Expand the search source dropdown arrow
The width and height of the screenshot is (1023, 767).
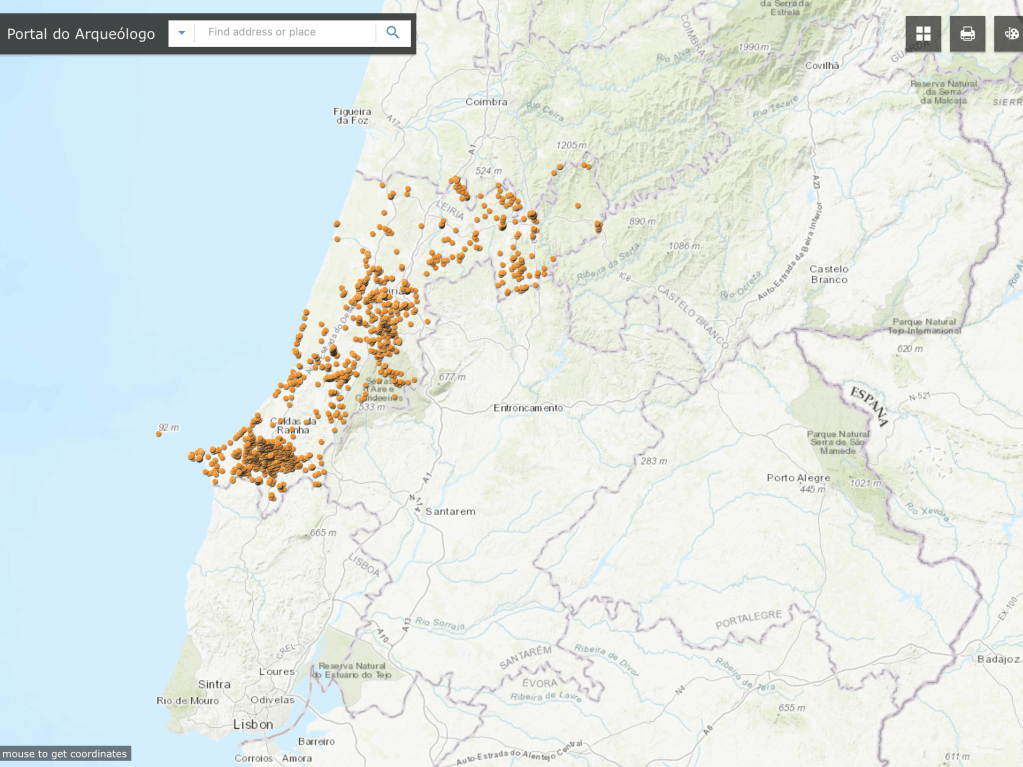182,33
